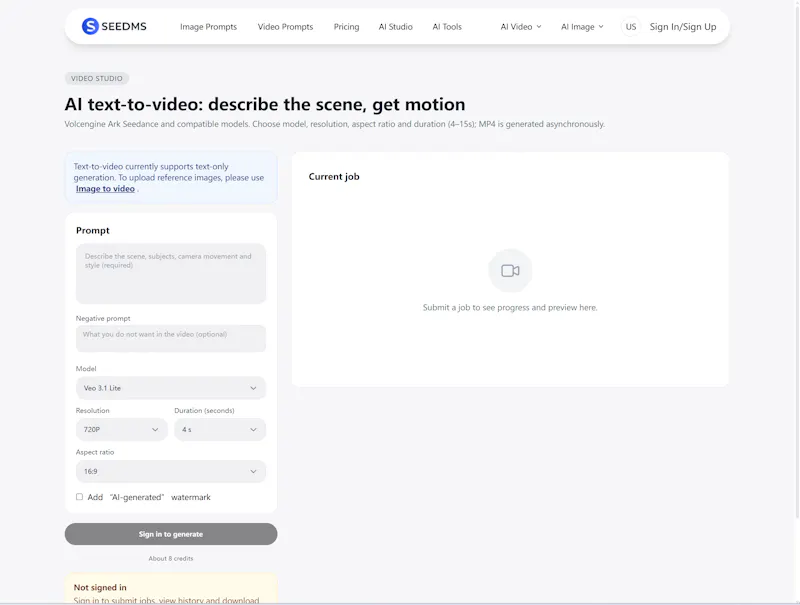Open AI Tools from navigation
The height and width of the screenshot is (605, 800).
click(447, 27)
